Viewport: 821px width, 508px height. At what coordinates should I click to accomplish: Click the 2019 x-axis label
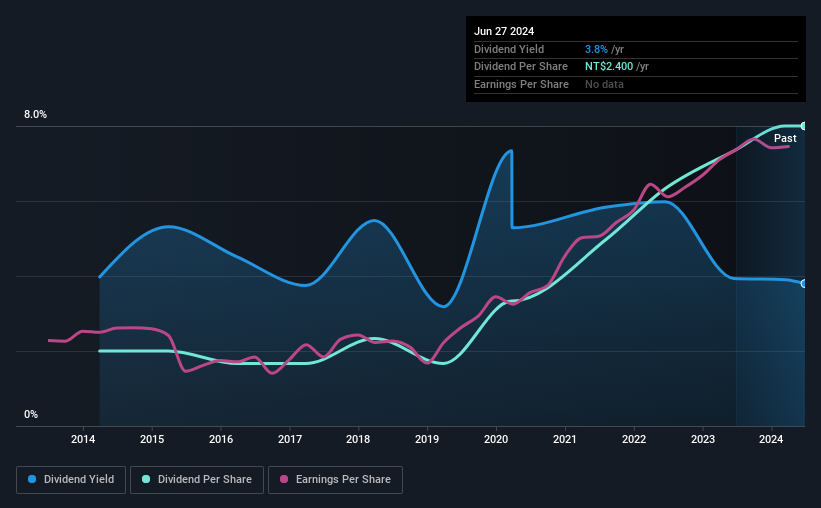(x=427, y=439)
